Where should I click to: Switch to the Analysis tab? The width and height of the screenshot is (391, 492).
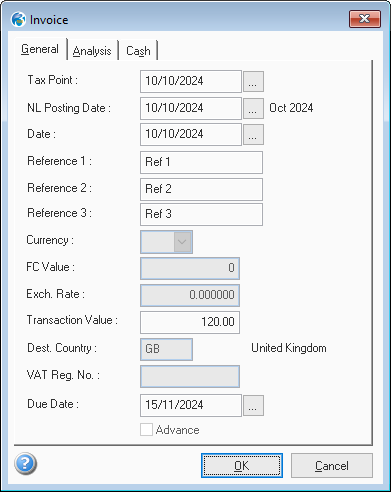(92, 51)
